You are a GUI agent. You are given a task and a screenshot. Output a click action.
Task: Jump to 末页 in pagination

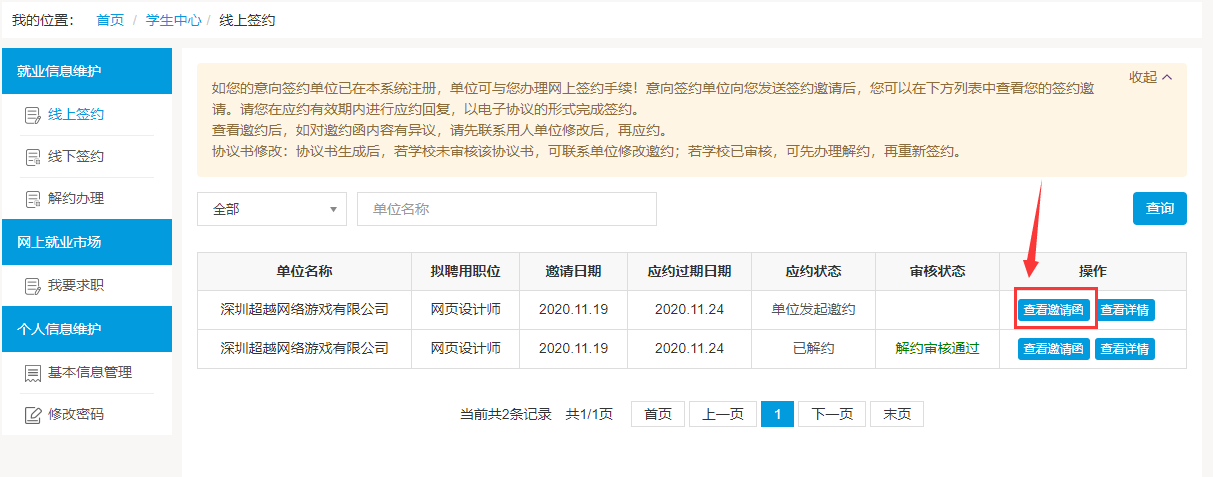click(x=896, y=415)
